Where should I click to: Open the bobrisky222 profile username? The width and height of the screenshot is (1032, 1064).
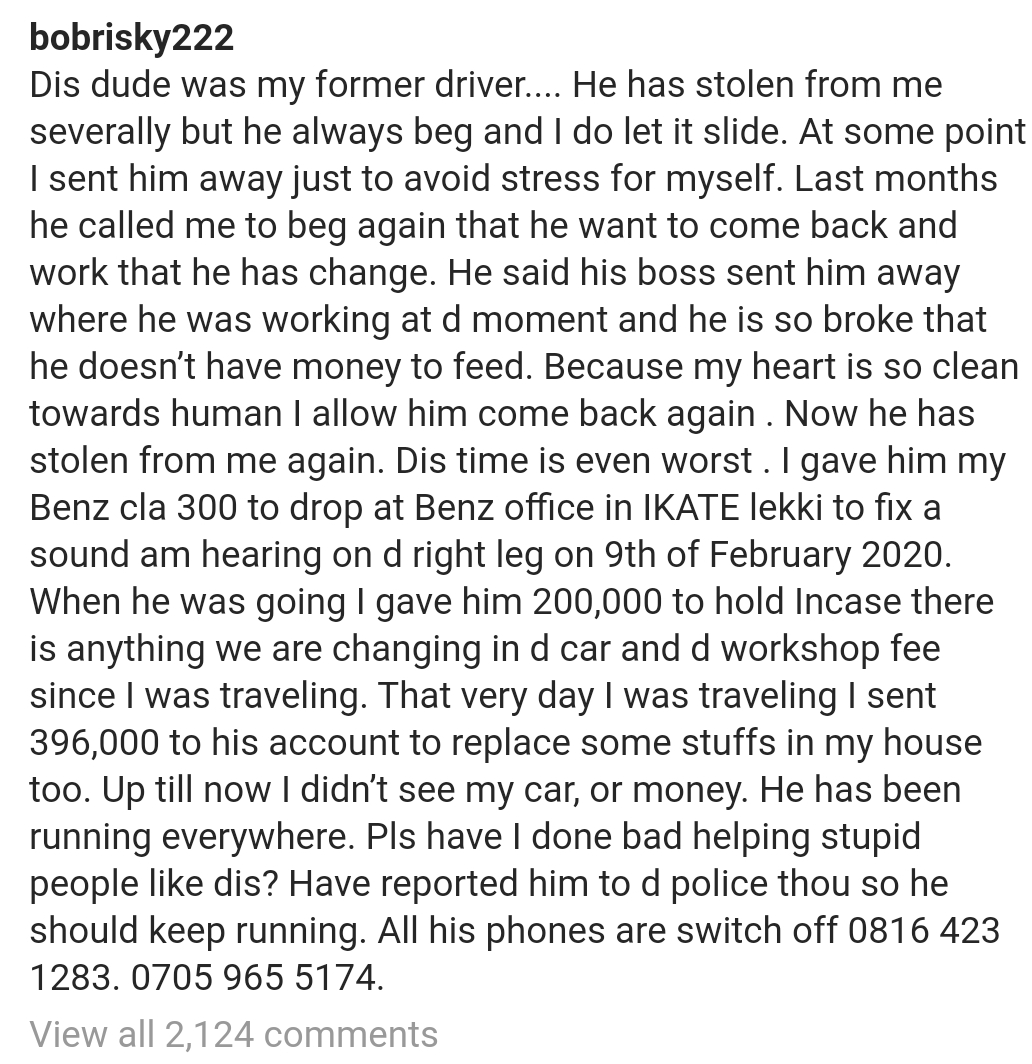132,38
